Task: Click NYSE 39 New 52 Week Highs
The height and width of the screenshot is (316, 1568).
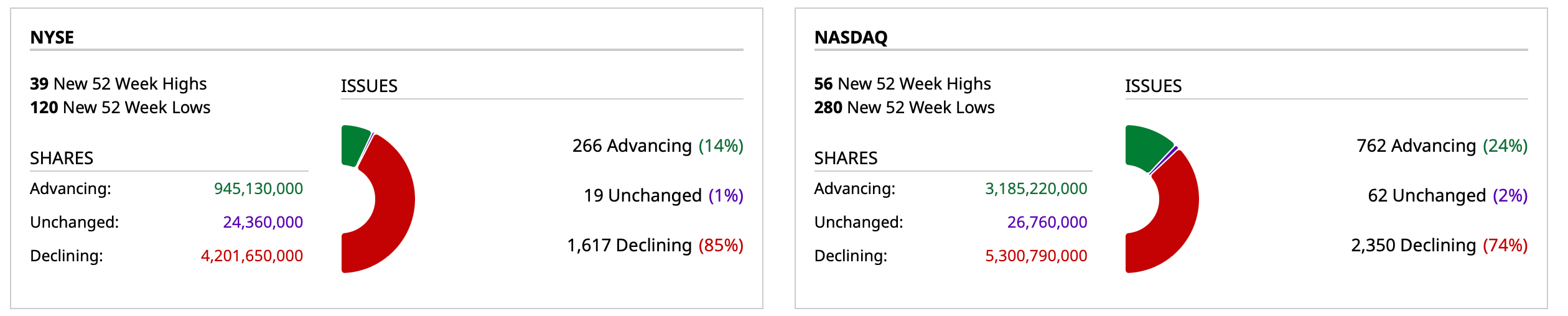Action: click(118, 84)
